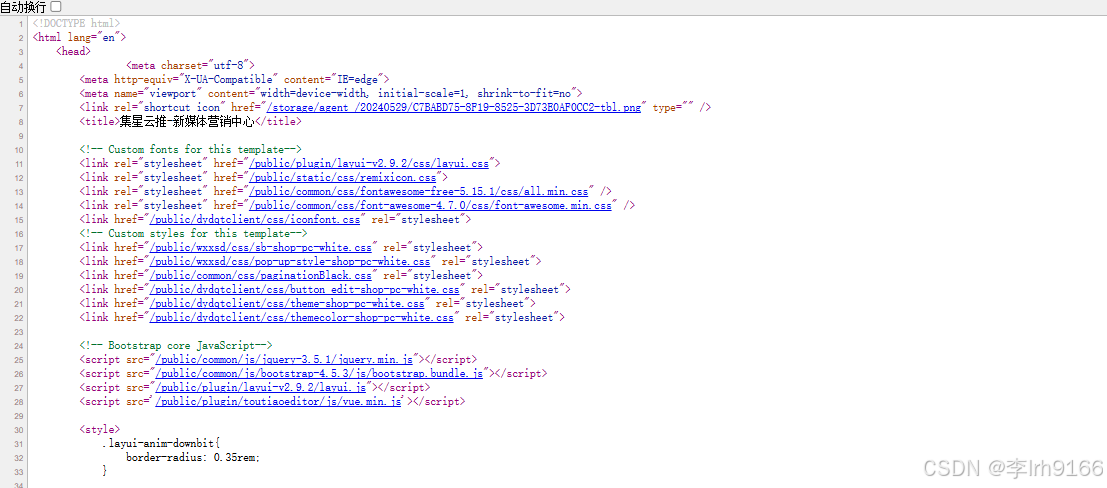The height and width of the screenshot is (488, 1107).
Task: Click line number 25
Action: (x=20, y=359)
